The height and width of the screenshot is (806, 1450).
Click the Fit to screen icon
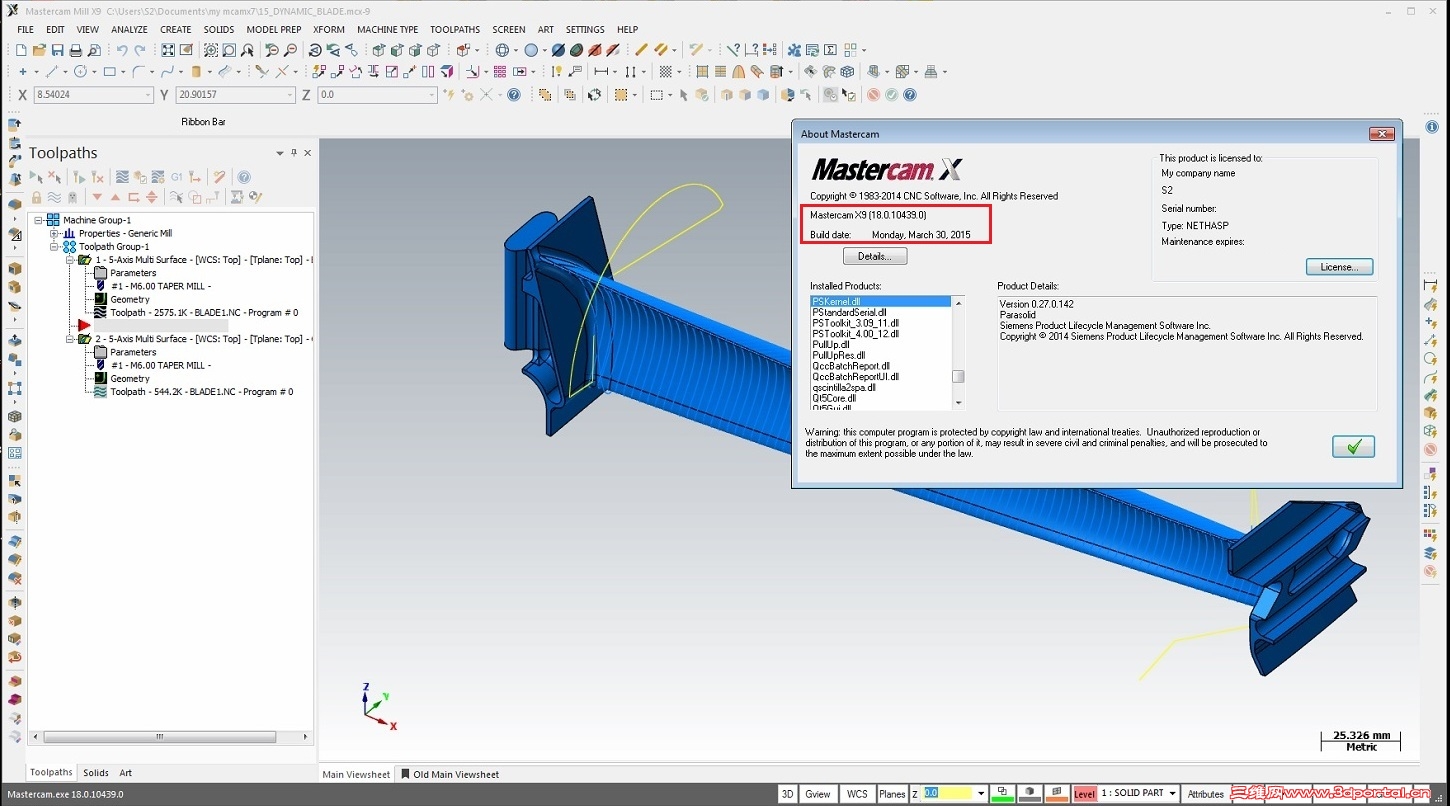[168, 50]
